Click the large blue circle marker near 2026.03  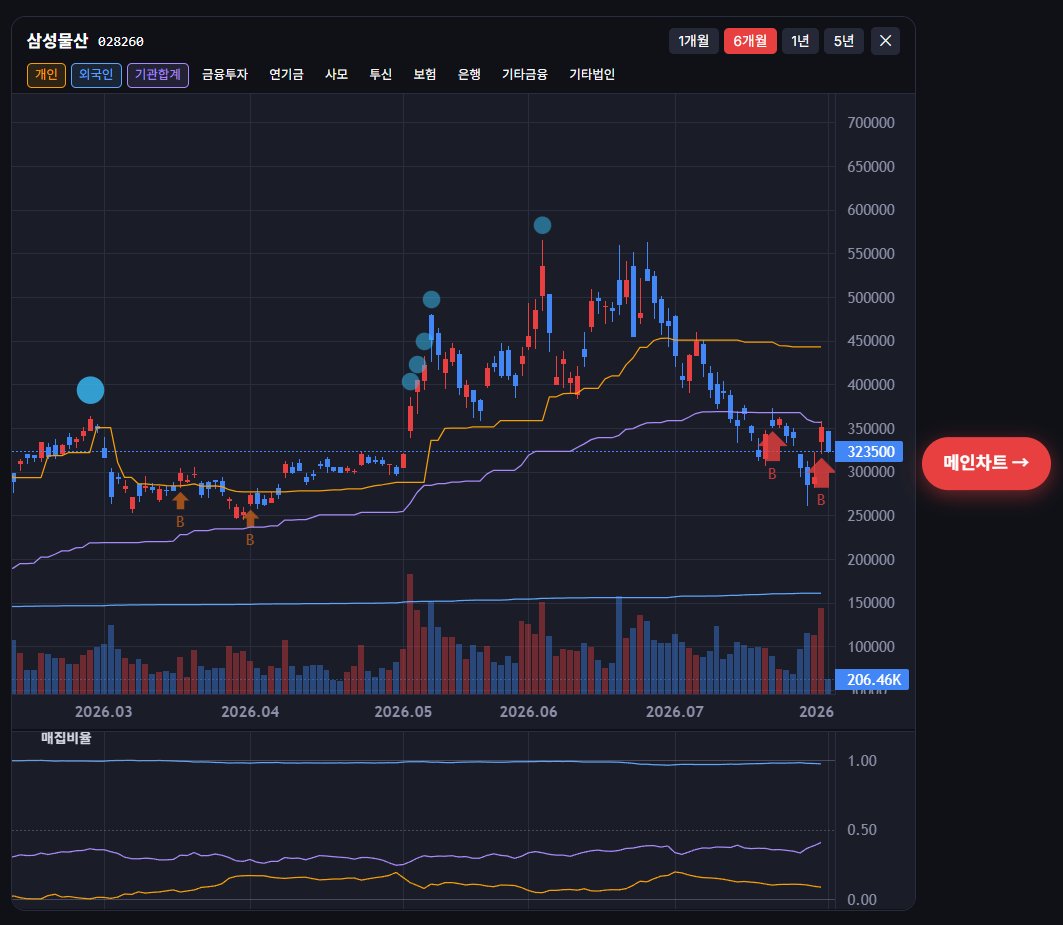(x=90, y=390)
